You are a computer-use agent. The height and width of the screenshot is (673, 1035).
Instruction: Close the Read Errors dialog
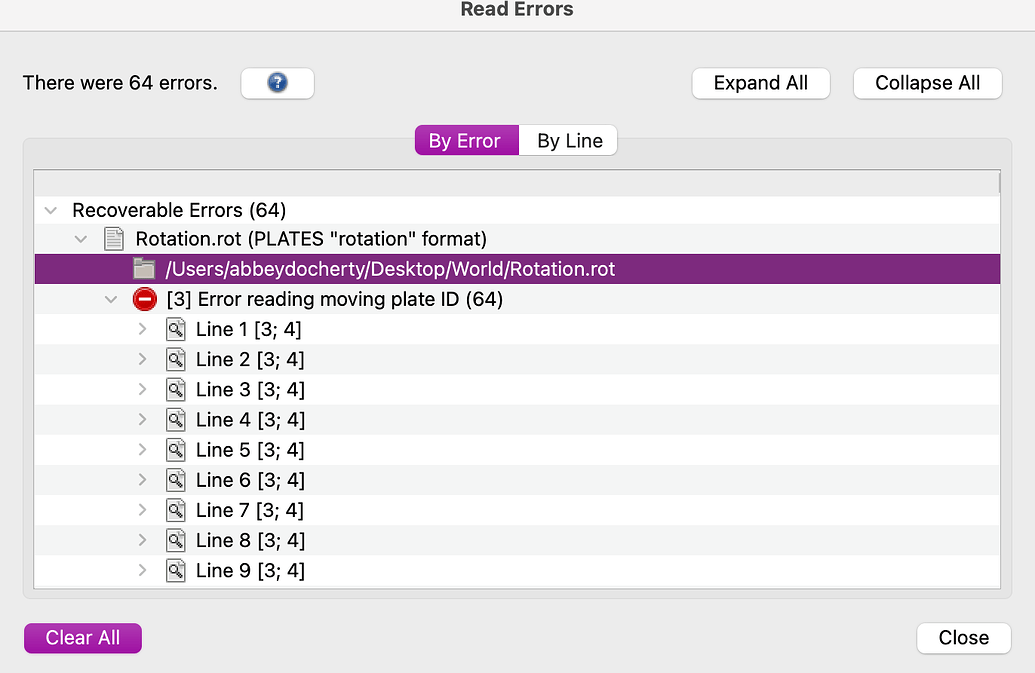(964, 638)
